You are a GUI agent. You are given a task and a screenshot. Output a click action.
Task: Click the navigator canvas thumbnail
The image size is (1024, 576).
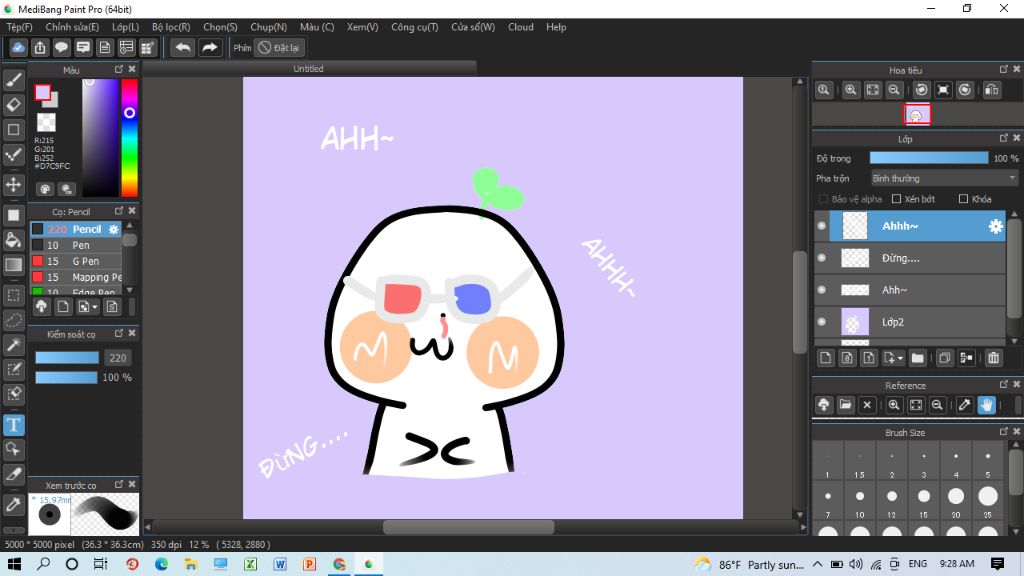916,115
